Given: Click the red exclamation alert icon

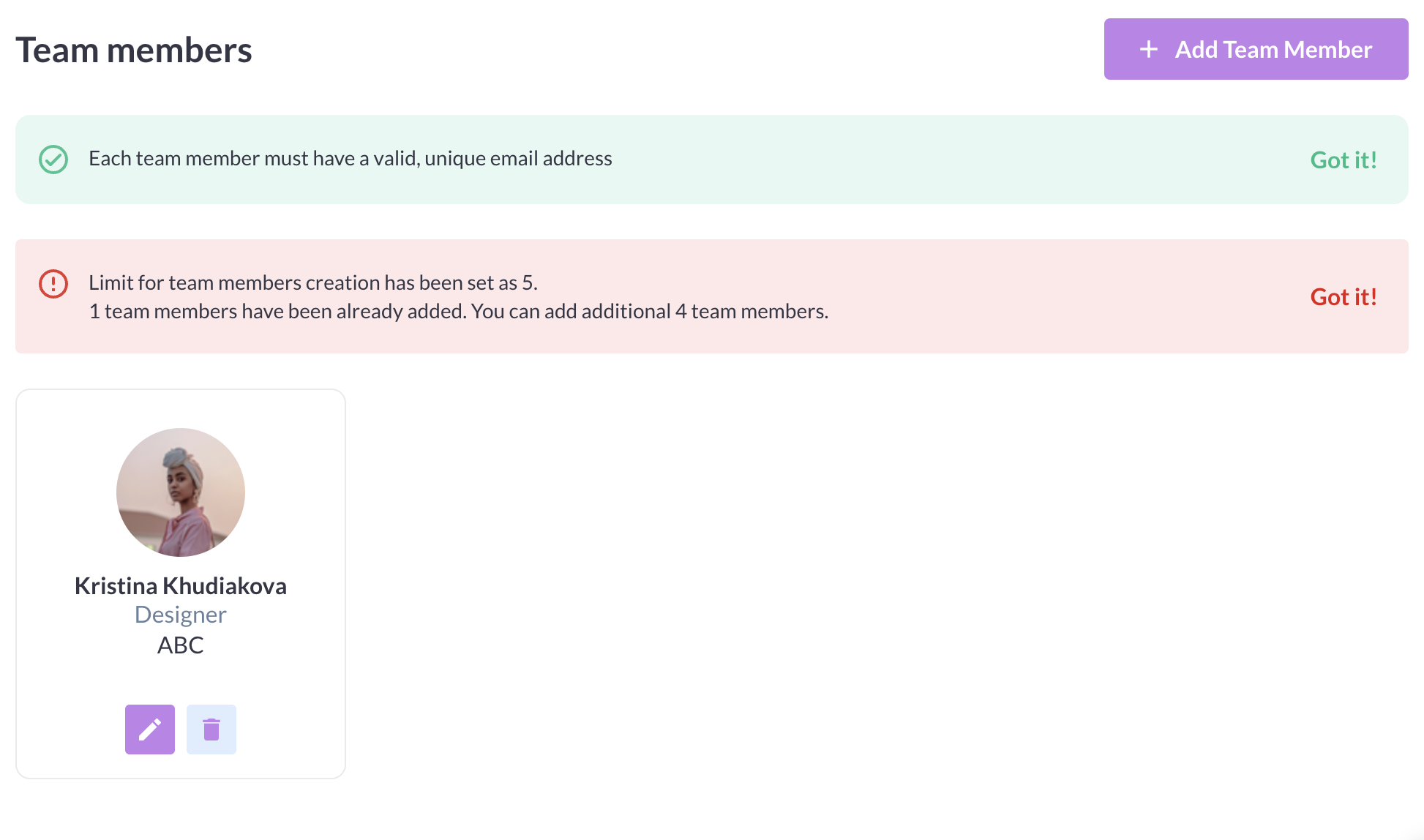Looking at the screenshot, I should 53,284.
